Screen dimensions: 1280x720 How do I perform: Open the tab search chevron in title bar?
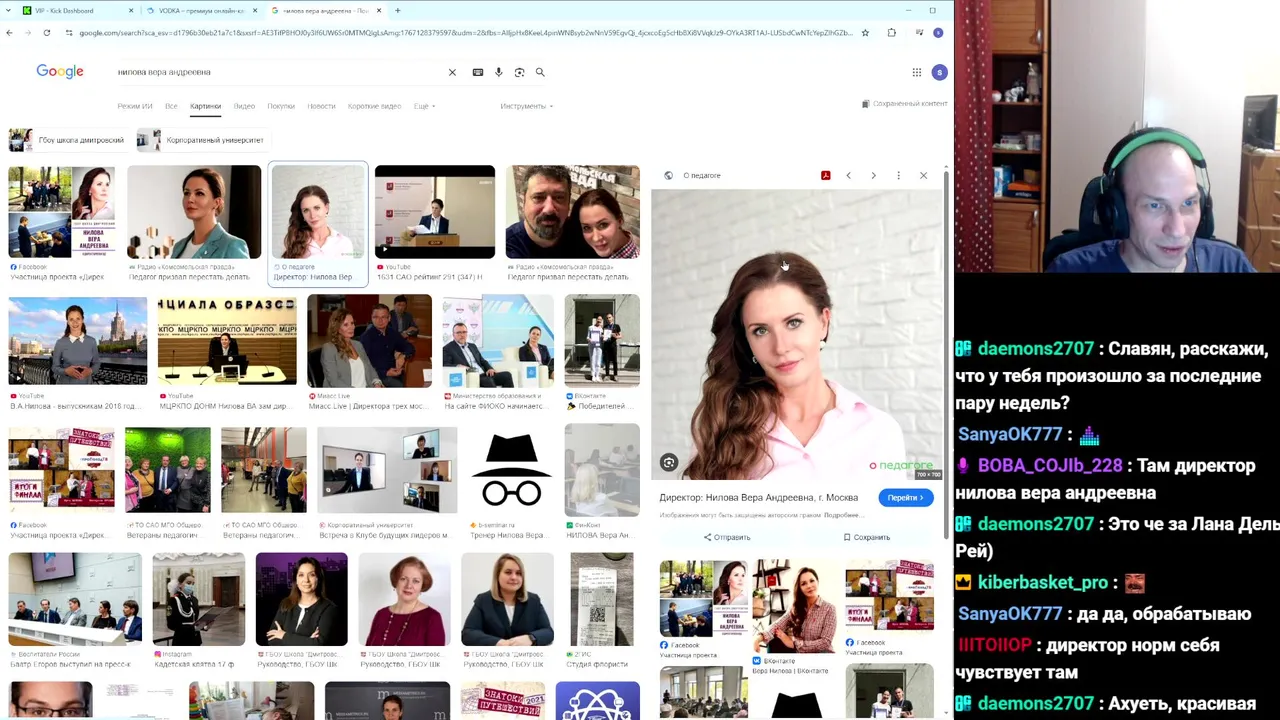pyautogui.click(x=7, y=10)
